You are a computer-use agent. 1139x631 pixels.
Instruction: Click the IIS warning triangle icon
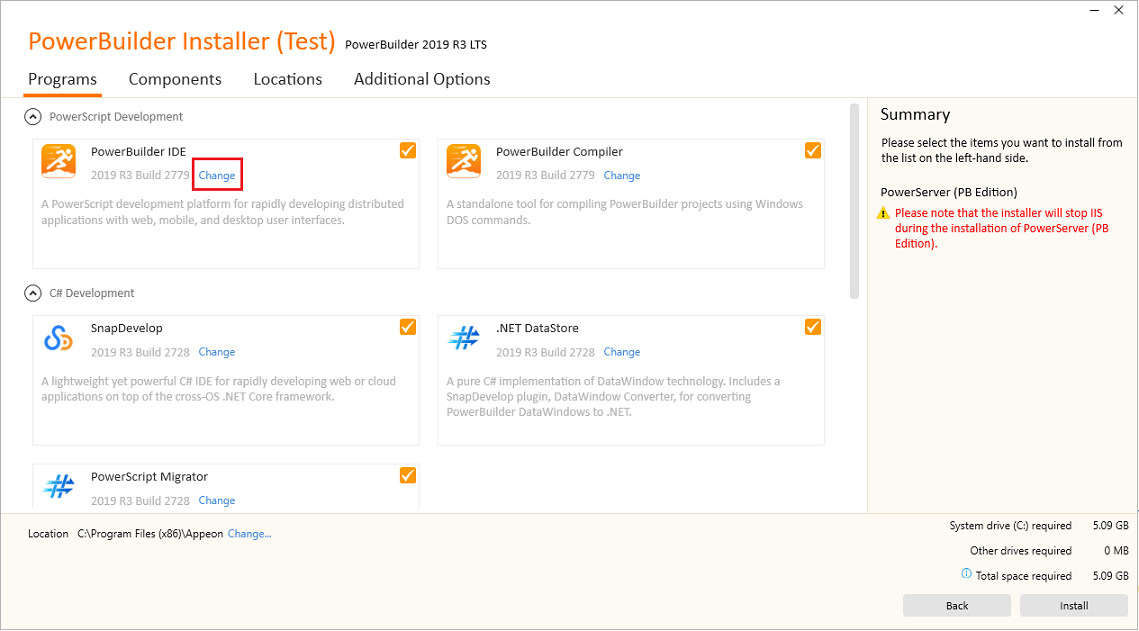click(883, 214)
